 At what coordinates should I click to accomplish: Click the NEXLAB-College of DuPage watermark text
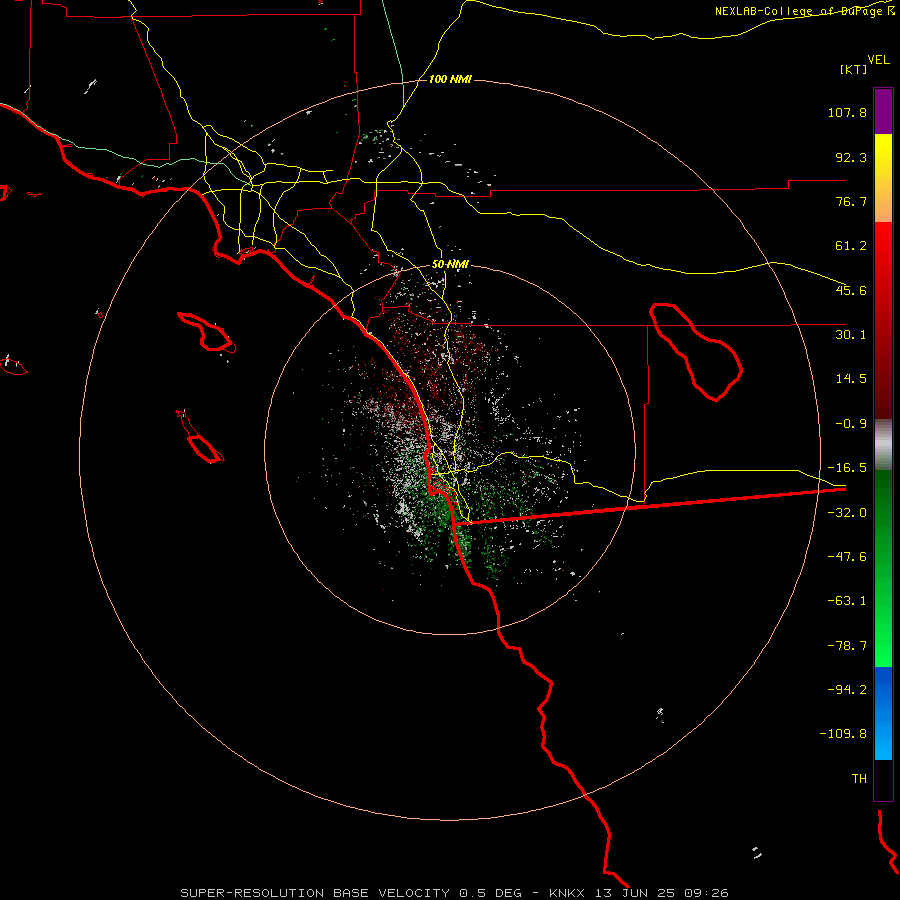point(804,11)
